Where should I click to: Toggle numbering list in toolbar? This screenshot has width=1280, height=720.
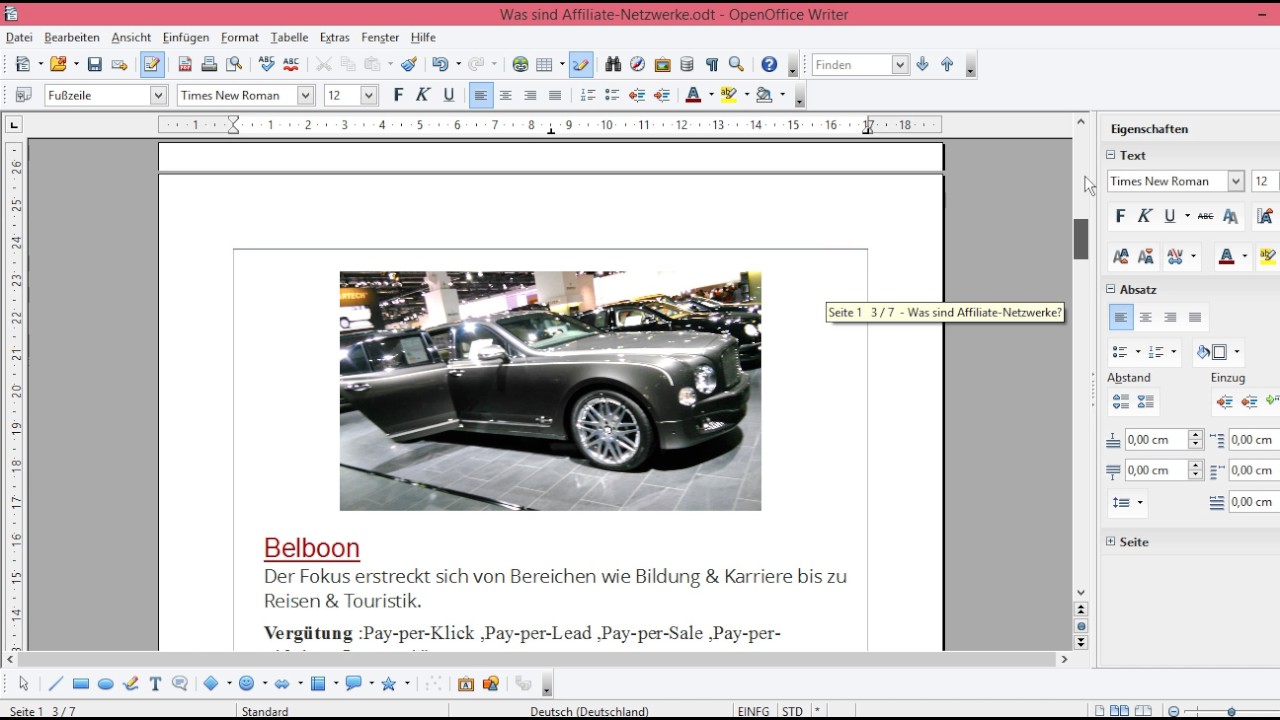(588, 95)
